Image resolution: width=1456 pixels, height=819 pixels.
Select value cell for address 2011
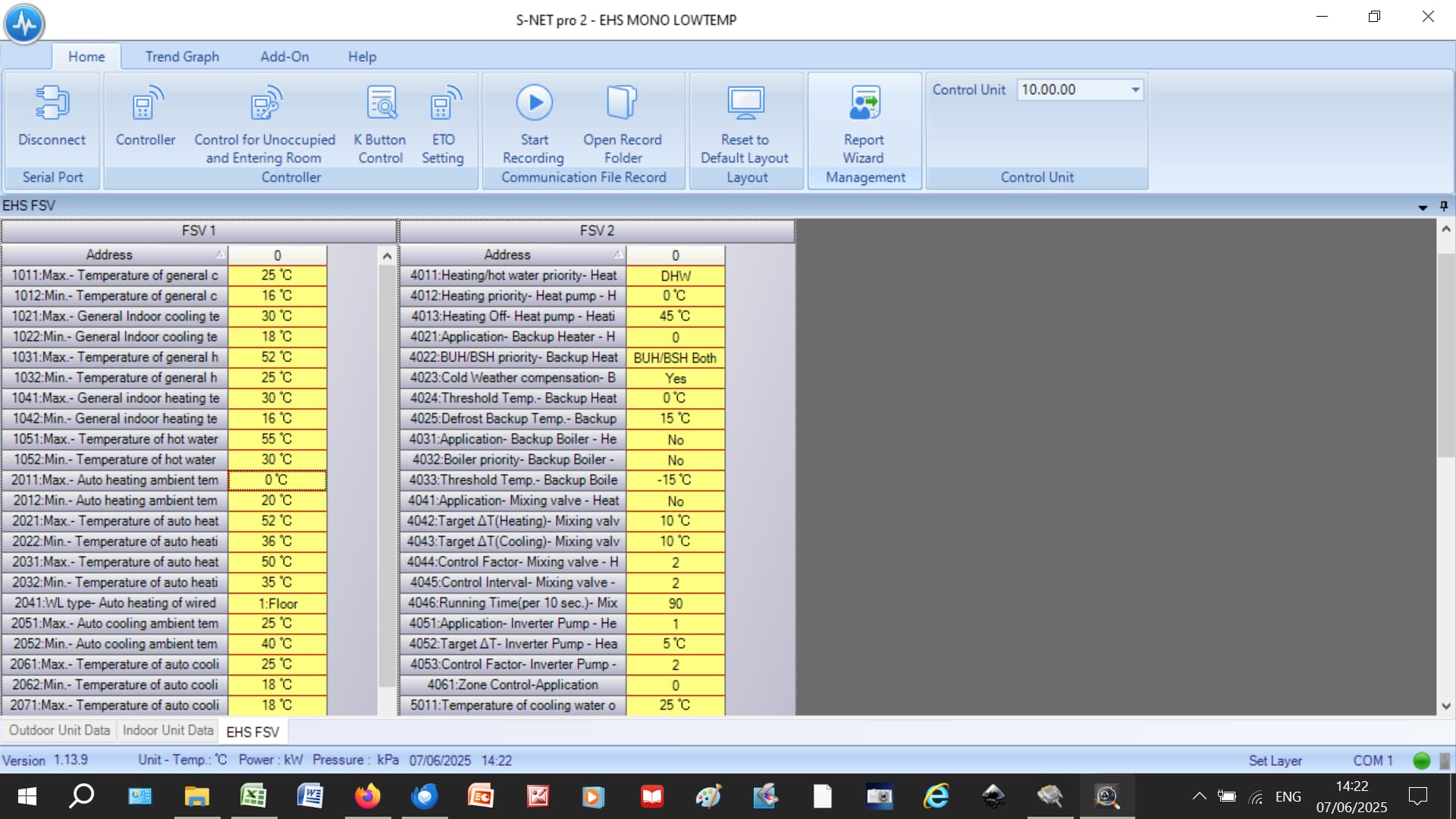(278, 480)
